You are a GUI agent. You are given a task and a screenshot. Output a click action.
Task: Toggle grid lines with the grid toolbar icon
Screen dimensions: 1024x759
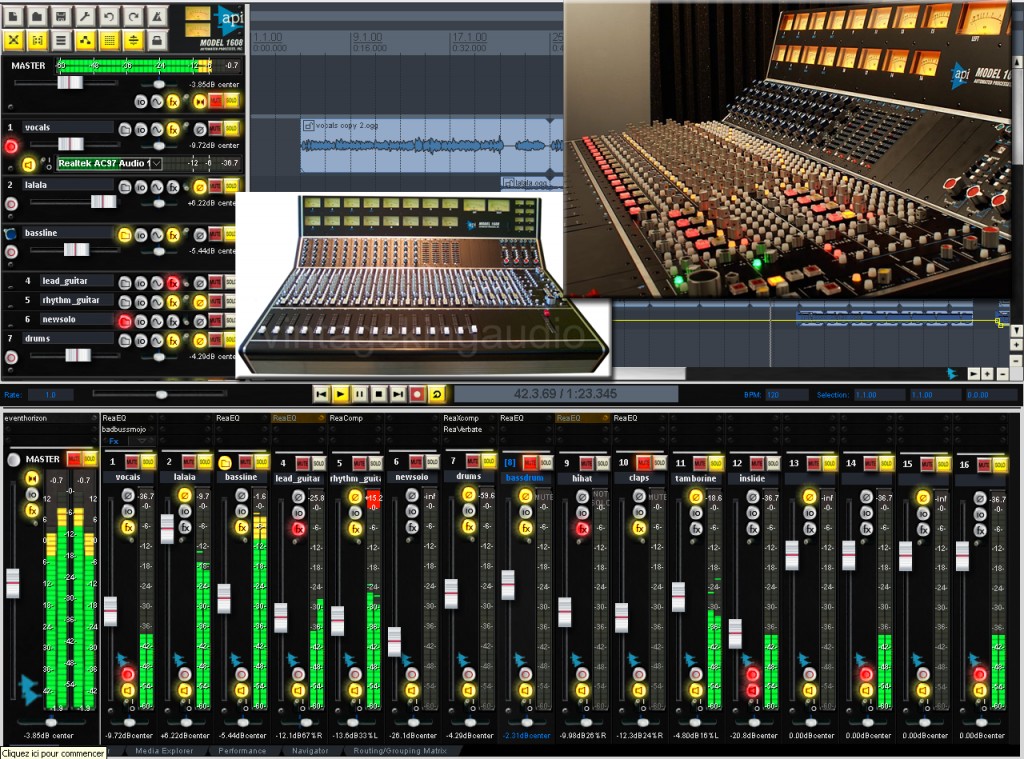(109, 40)
